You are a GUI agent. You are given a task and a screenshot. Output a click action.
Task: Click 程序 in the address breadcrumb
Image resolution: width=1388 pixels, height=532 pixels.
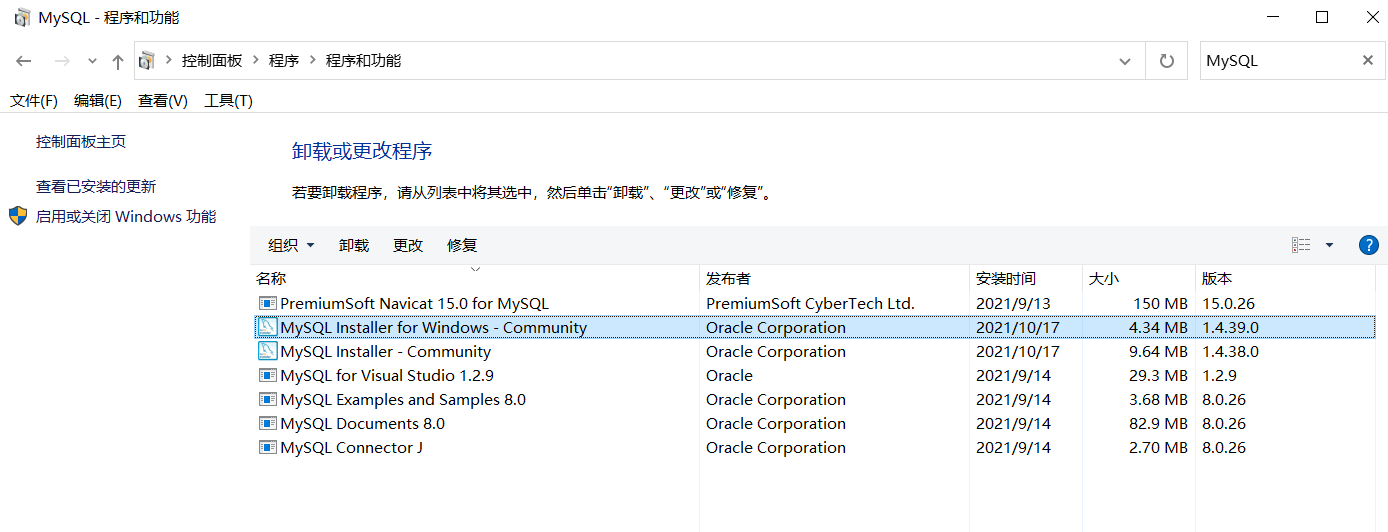284,61
